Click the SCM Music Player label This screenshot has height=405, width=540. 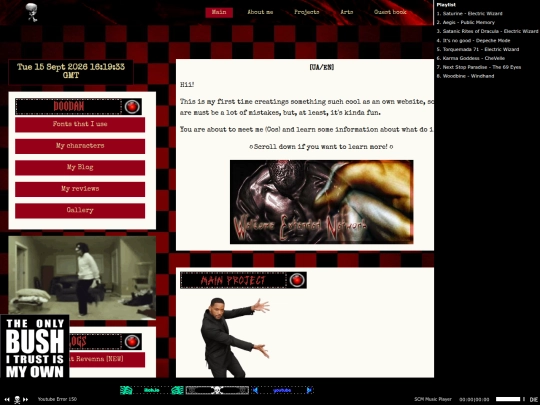coord(433,399)
